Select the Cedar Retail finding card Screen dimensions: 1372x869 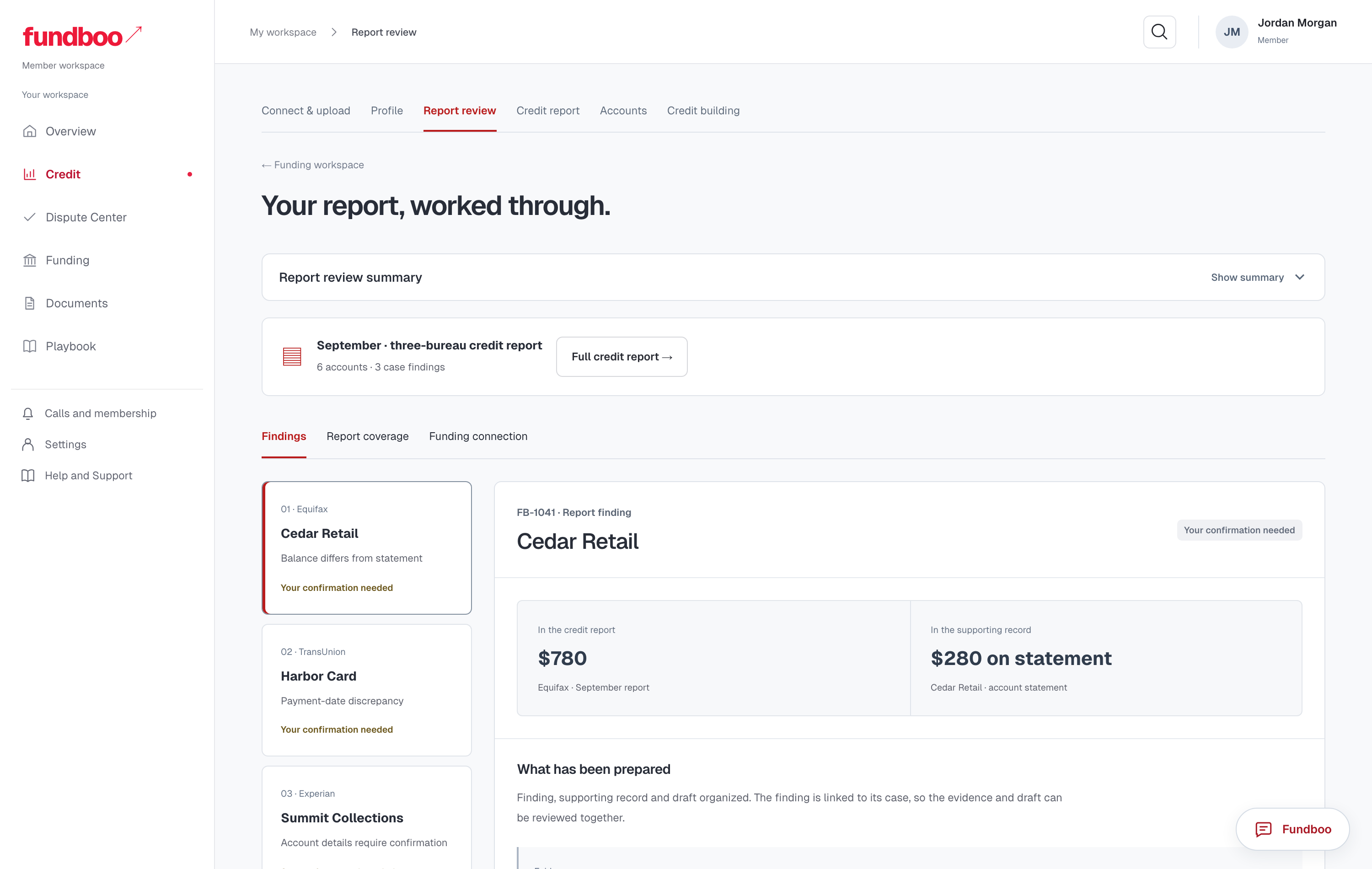click(x=367, y=547)
